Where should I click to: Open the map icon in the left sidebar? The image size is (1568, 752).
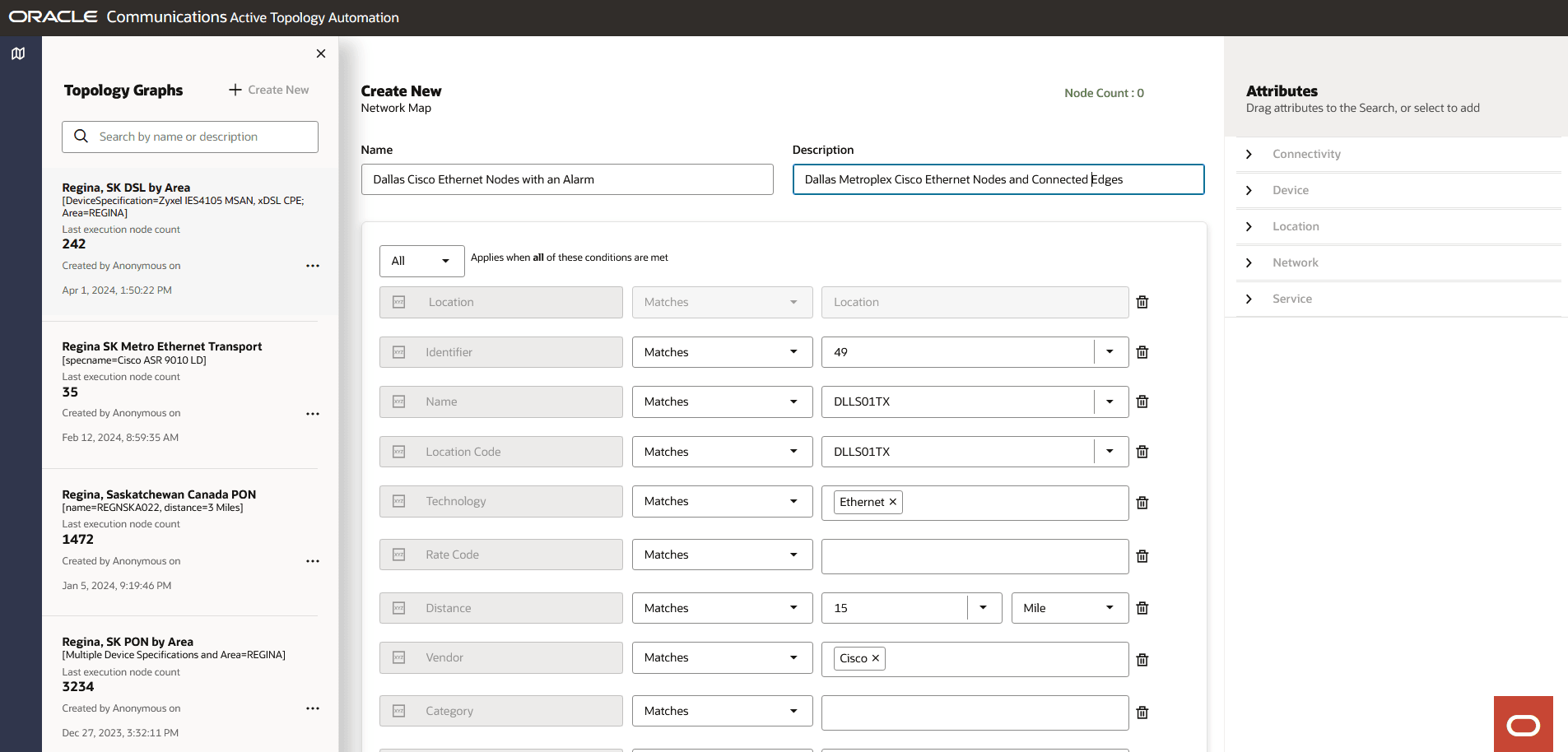18,53
